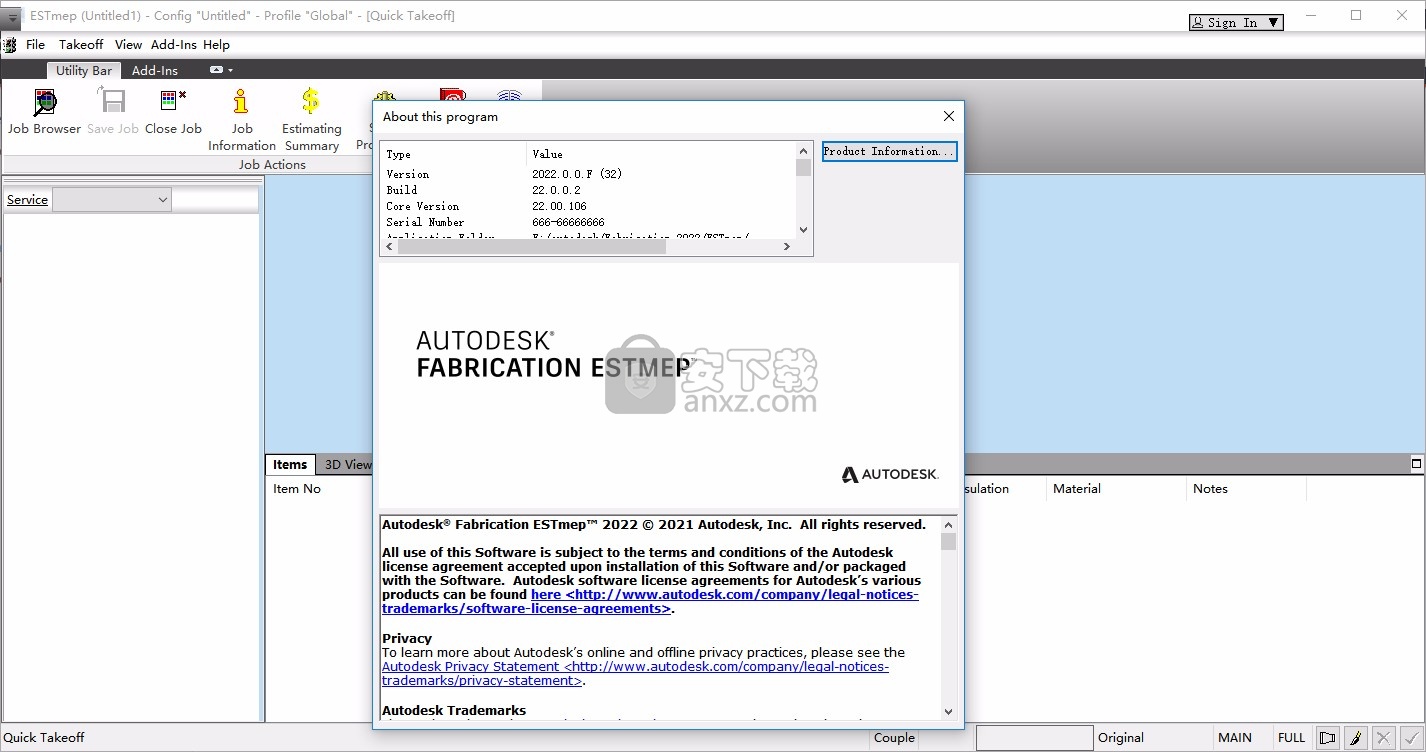Open the Add-Ins menu
Image resolution: width=1426 pixels, height=752 pixels.
174,45
